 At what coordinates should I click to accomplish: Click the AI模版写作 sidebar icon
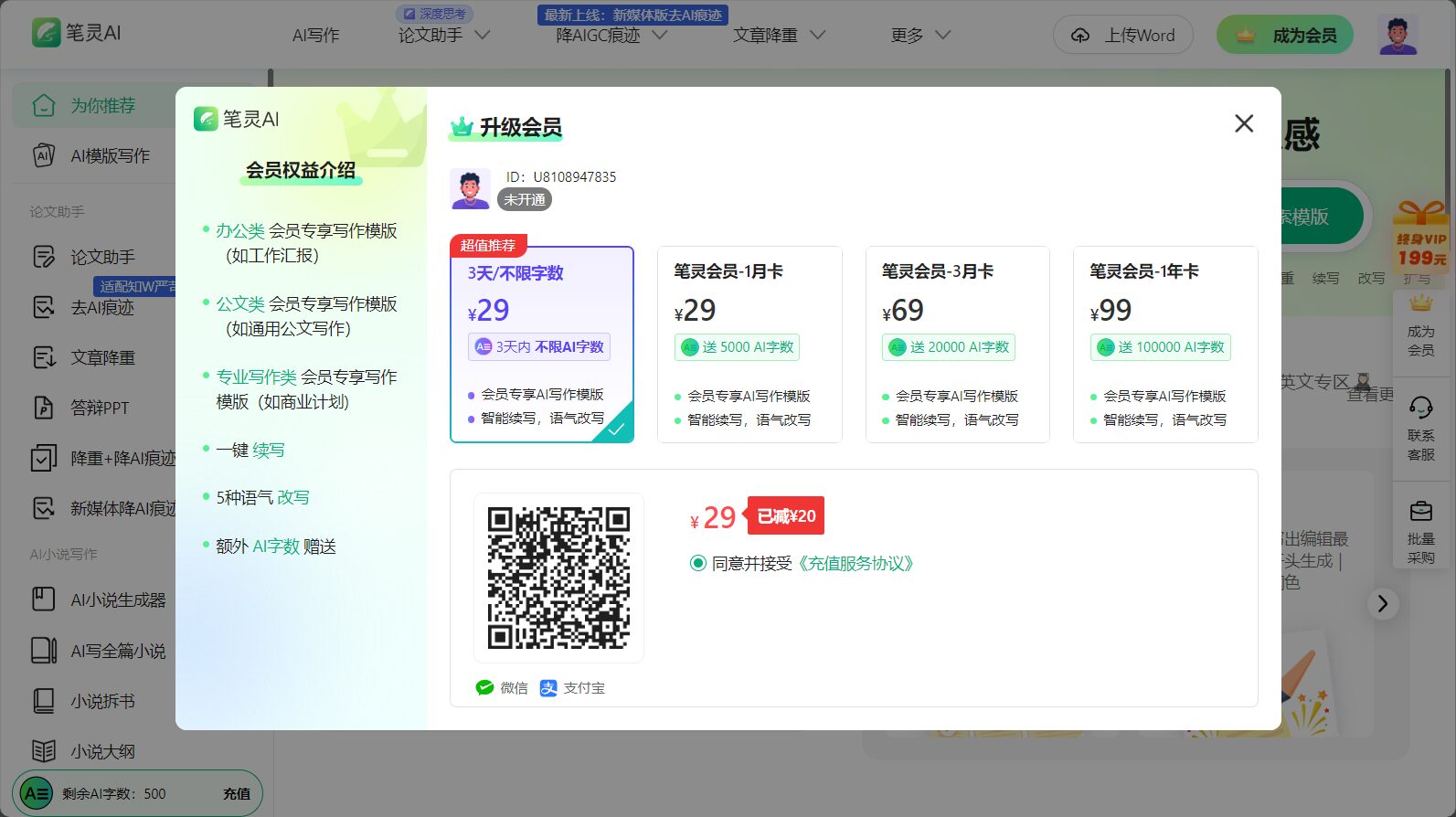[x=44, y=156]
